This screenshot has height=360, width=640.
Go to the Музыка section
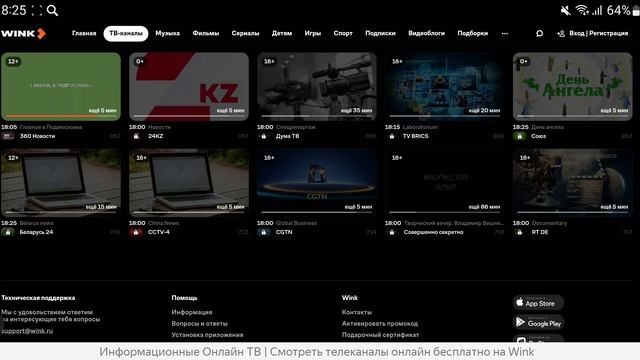(167, 33)
